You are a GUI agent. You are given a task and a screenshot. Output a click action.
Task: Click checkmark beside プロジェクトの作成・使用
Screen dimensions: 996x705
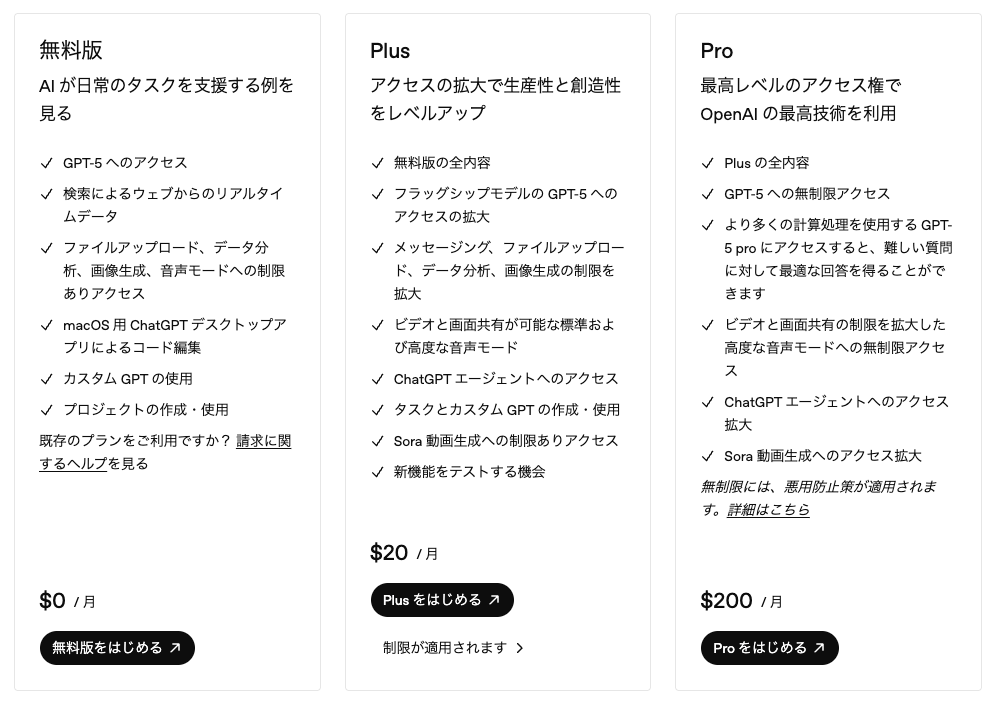[46, 410]
